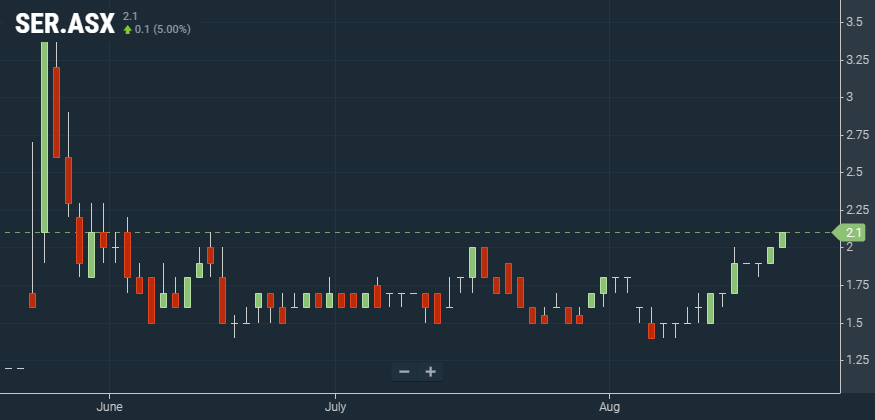Click the 3.5 price axis label
The image size is (875, 420).
point(854,22)
